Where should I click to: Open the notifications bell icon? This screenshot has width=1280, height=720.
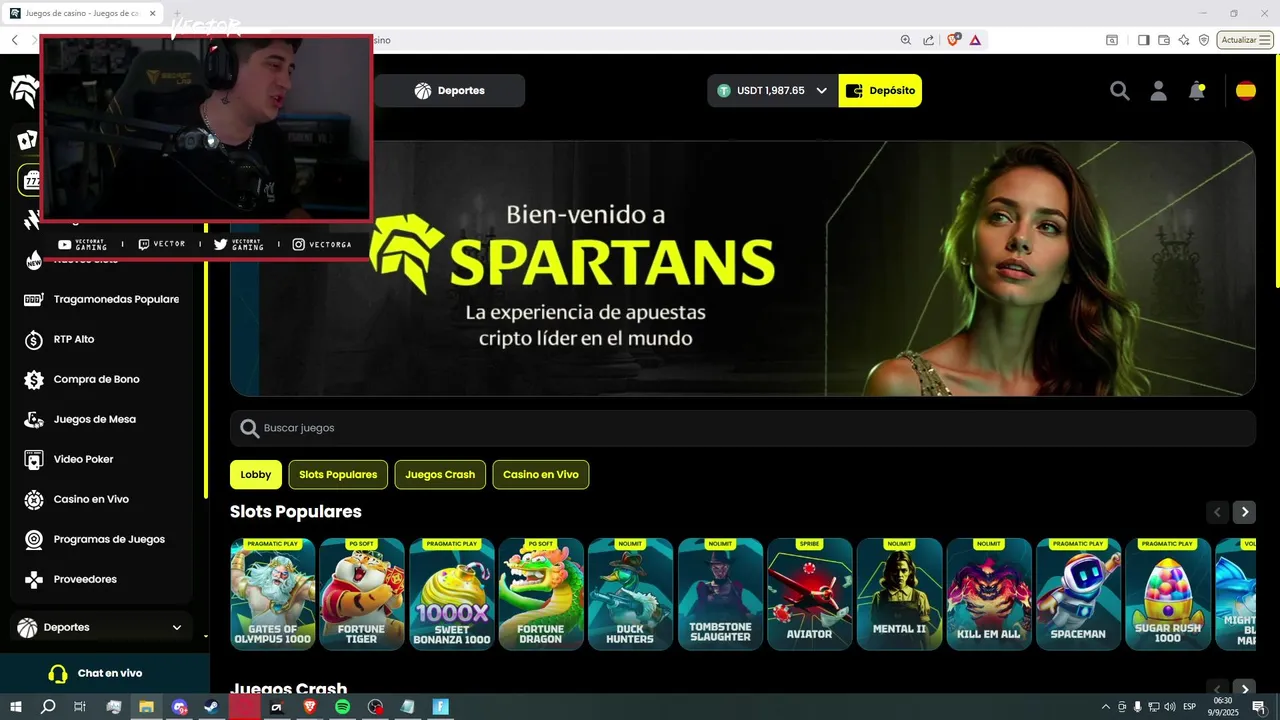click(x=1197, y=91)
